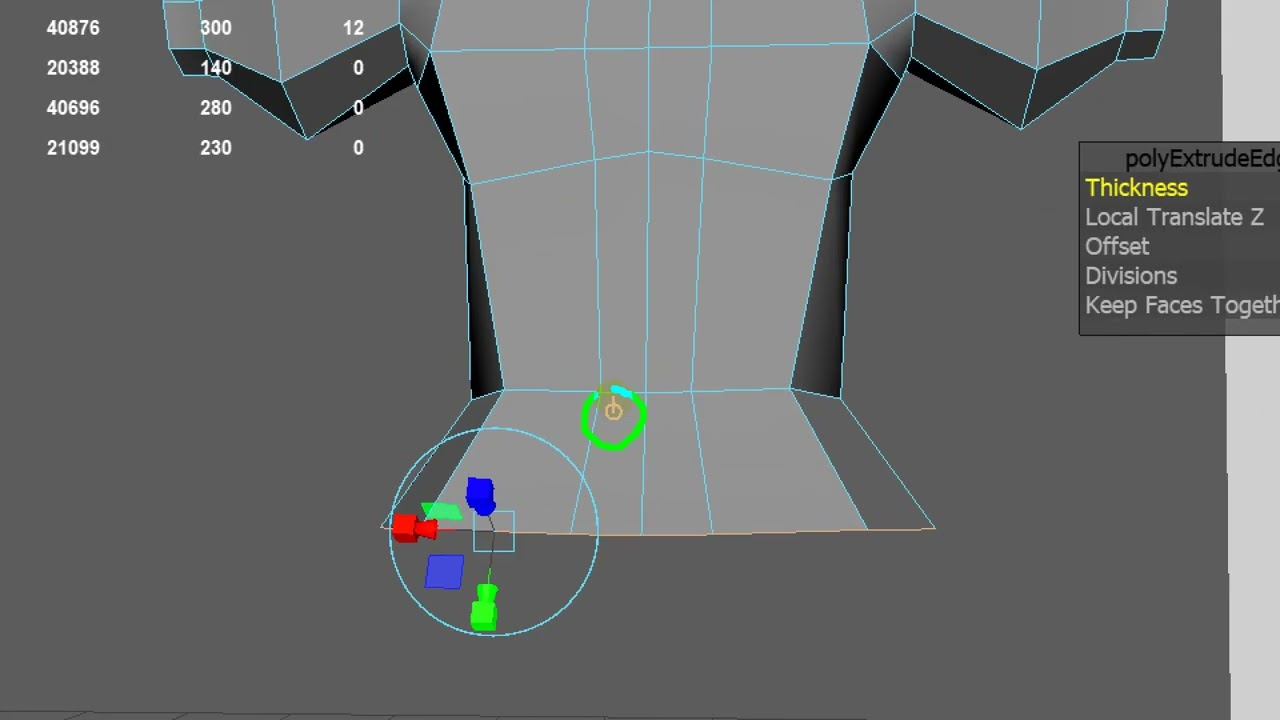The height and width of the screenshot is (720, 1280).
Task: Select the Keep Faces Together attribute
Action: coord(1182,305)
